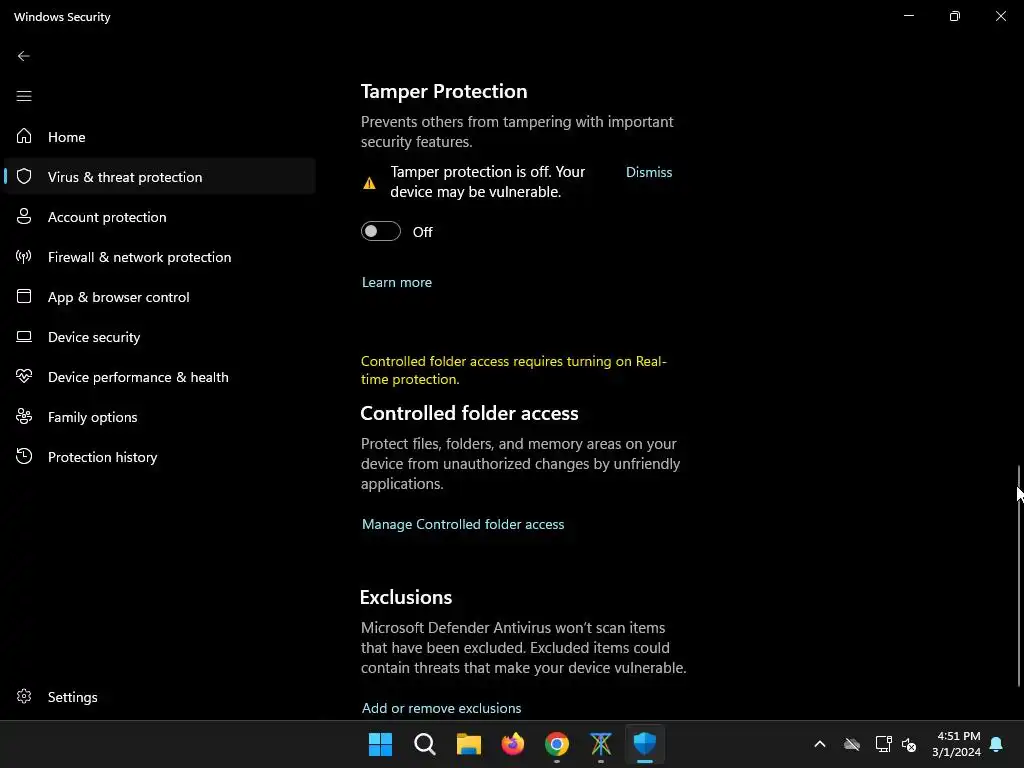Open the hamburger navigation menu icon
The height and width of the screenshot is (768, 1024).
(x=24, y=96)
